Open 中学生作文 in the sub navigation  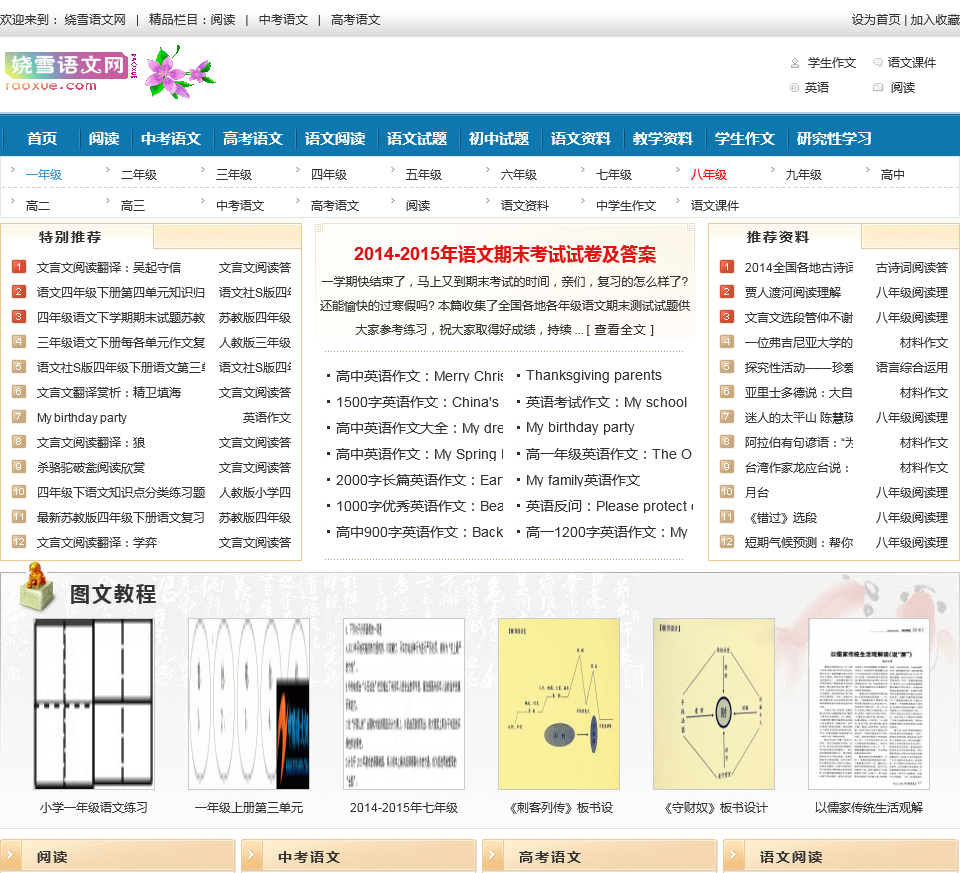626,206
